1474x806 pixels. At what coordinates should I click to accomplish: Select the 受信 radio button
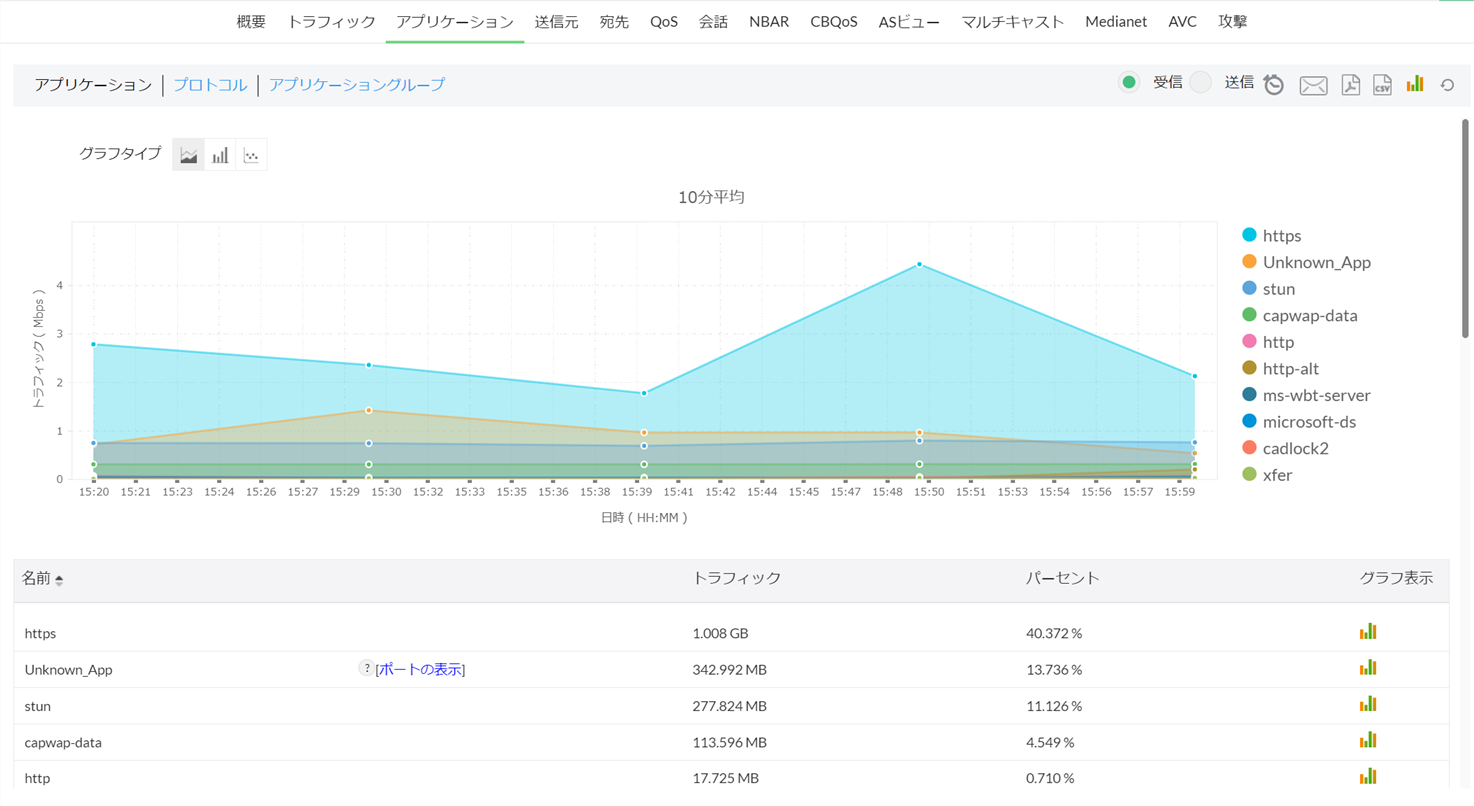point(1129,83)
